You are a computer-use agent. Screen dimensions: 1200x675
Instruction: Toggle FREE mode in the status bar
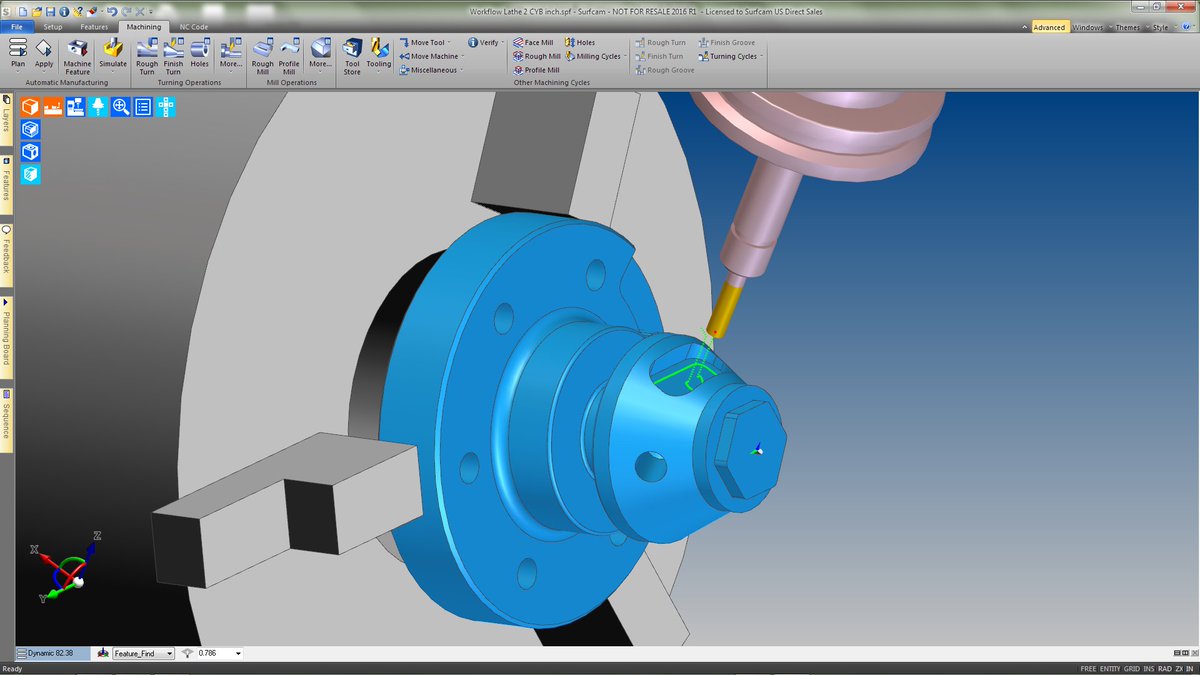pos(1088,668)
